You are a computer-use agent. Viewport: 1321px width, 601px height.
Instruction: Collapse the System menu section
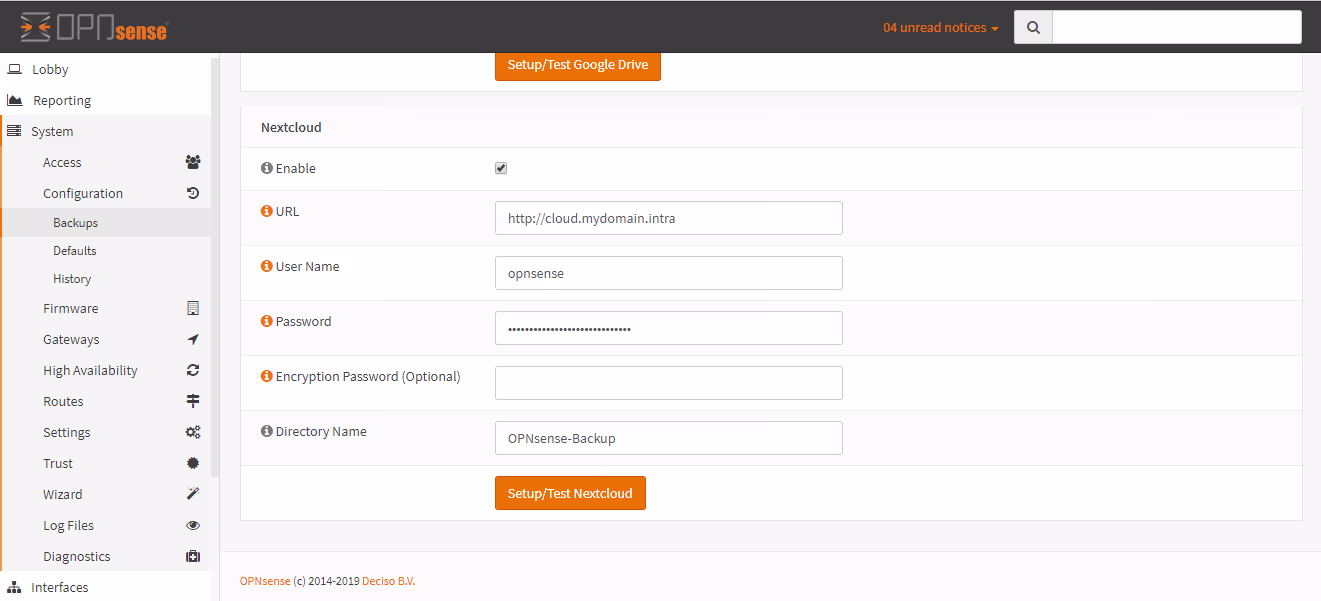click(52, 131)
